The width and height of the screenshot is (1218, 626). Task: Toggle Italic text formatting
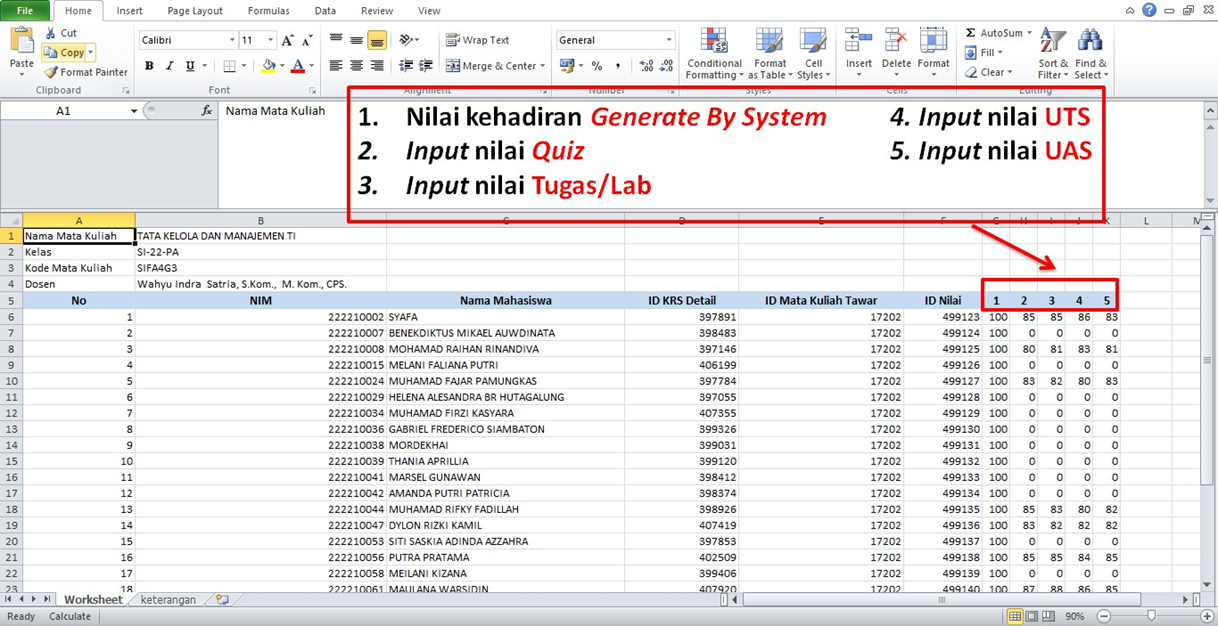(170, 66)
